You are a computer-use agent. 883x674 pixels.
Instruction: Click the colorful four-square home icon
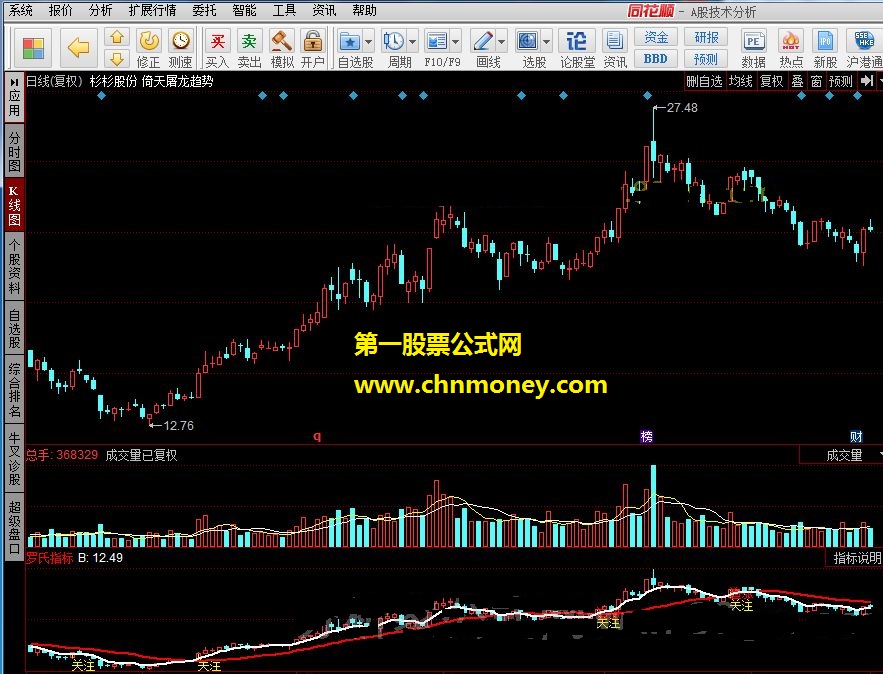pos(33,48)
